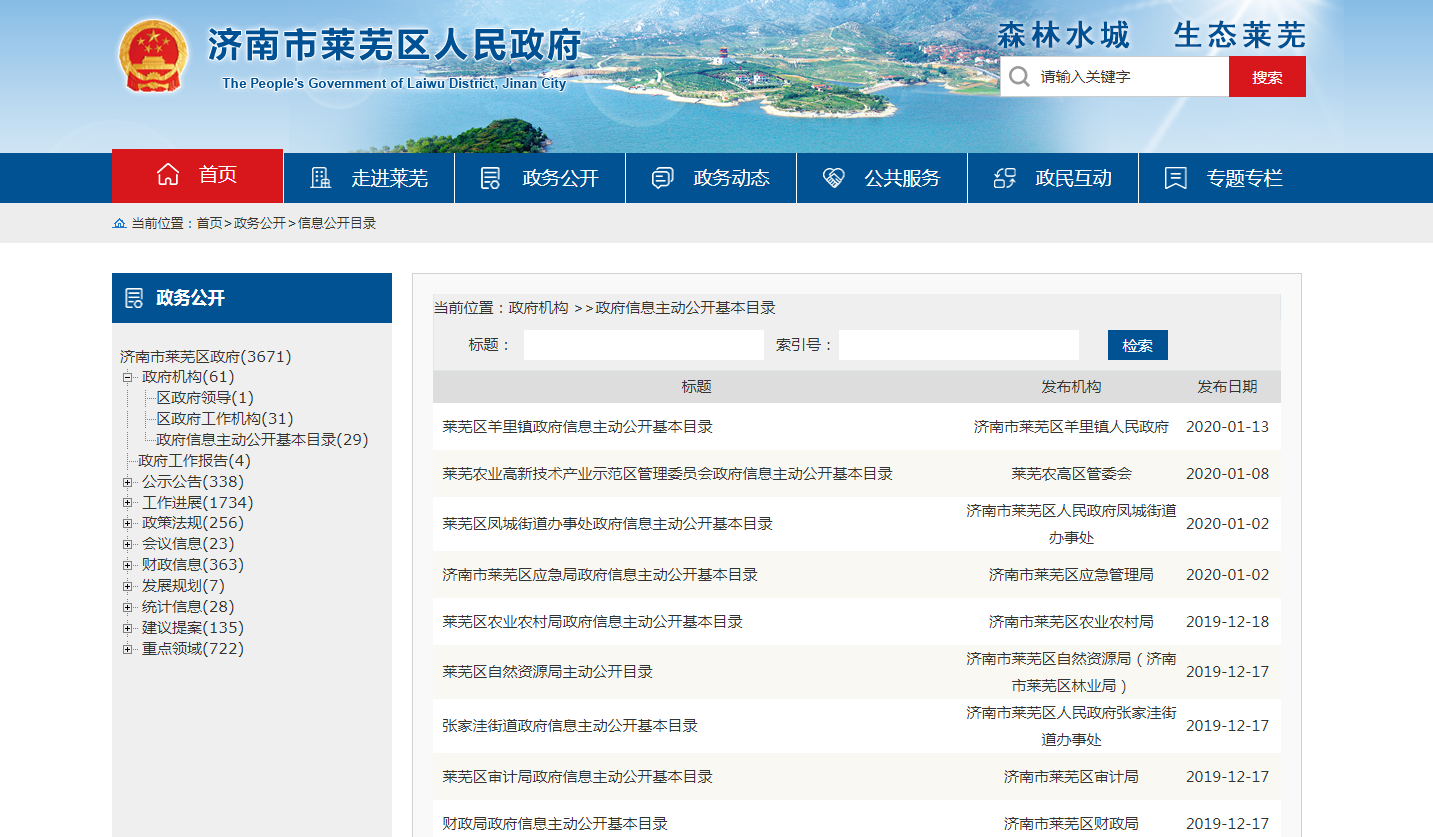Expand the 建议提案 tree node
1433x837 pixels.
[127, 628]
